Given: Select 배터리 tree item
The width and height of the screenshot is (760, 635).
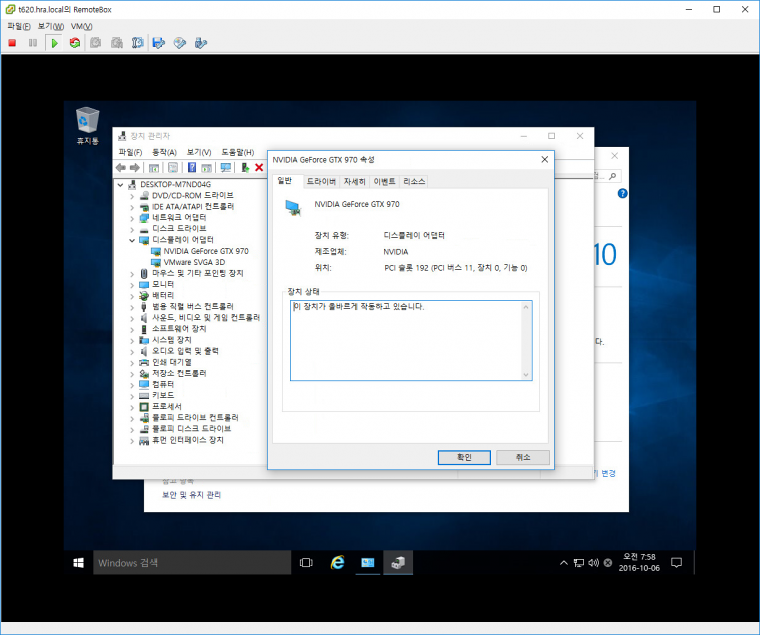Looking at the screenshot, I should pyautogui.click(x=163, y=295).
